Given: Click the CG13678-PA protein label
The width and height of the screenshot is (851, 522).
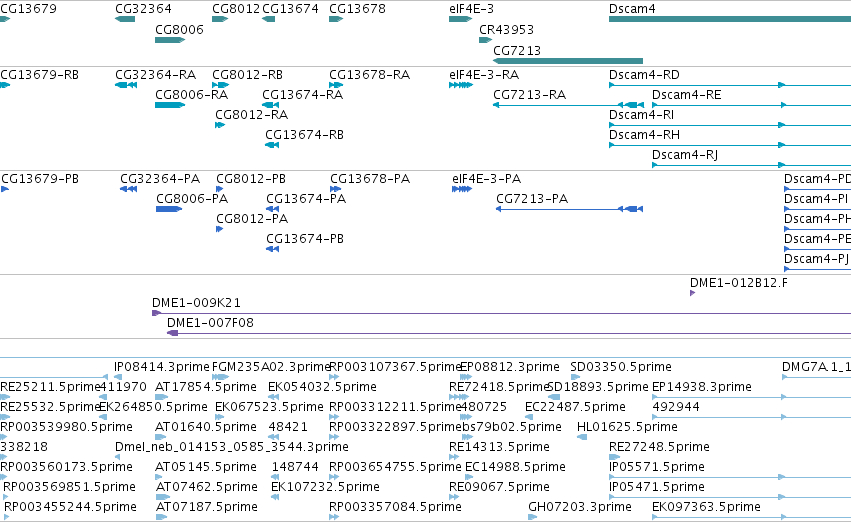Looking at the screenshot, I should pos(370,179).
